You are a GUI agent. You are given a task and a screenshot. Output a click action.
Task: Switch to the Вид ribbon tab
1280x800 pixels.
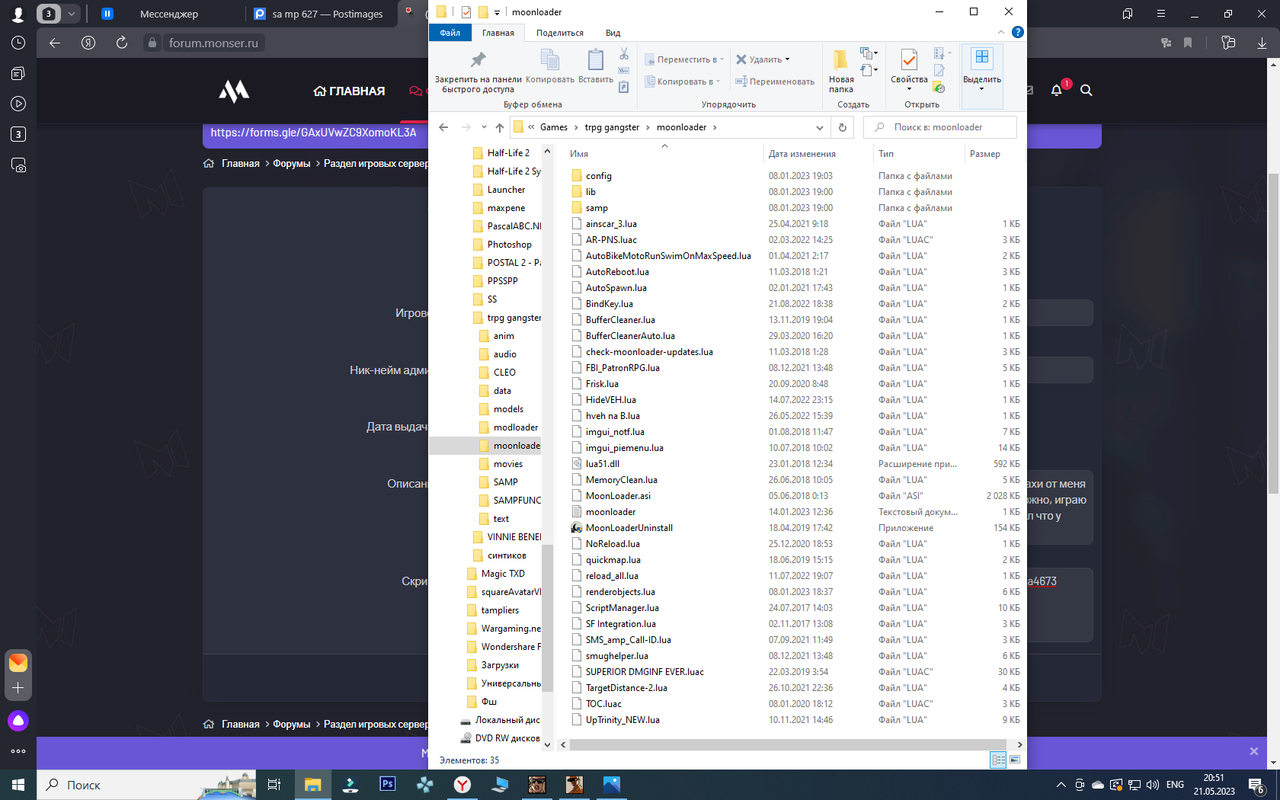point(612,32)
